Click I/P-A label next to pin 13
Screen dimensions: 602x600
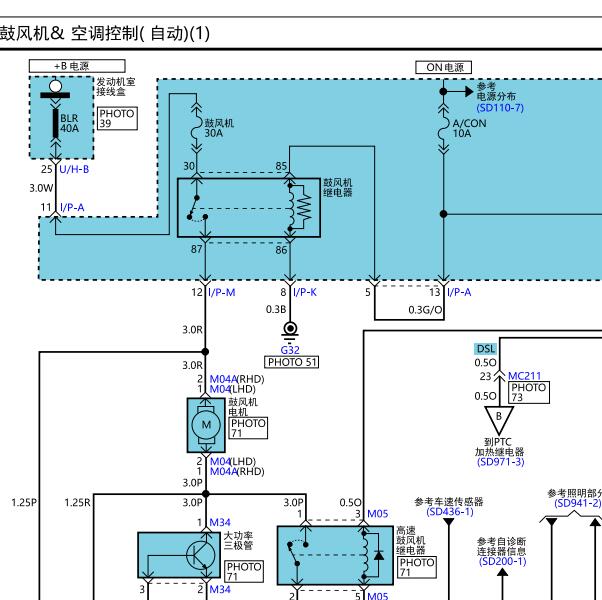click(x=459, y=292)
